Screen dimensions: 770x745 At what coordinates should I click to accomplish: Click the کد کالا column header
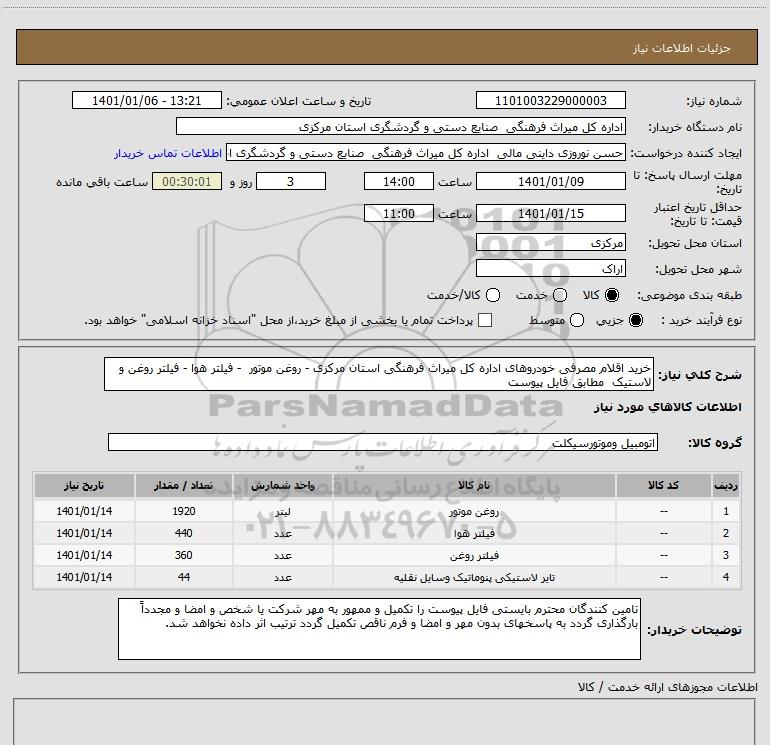663,485
